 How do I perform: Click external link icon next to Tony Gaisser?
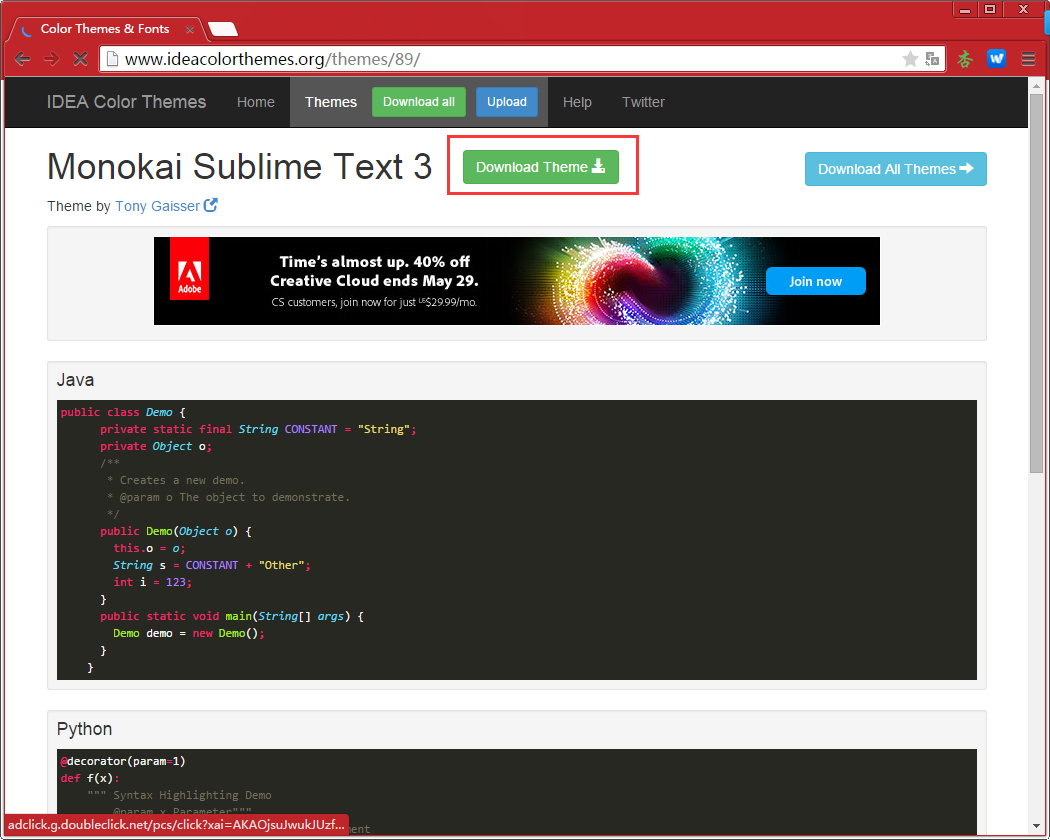pyautogui.click(x=210, y=205)
